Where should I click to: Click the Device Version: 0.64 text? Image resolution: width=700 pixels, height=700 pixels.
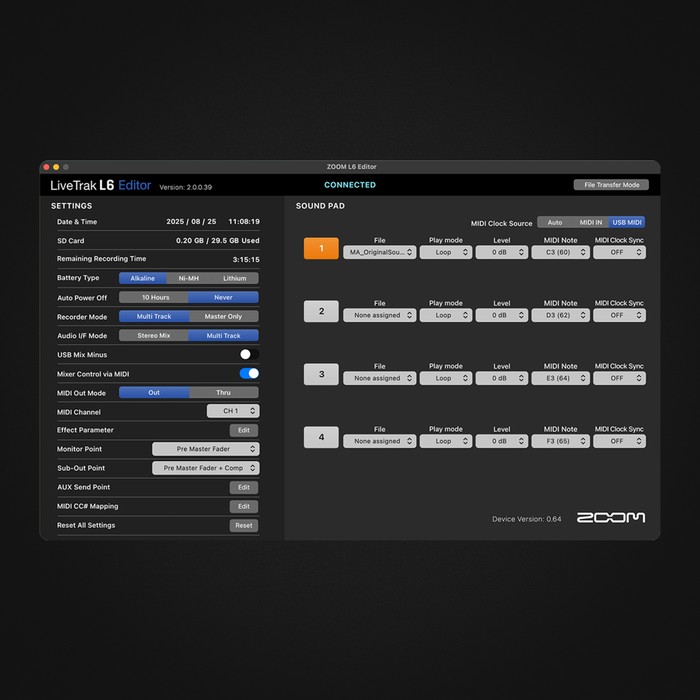(526, 519)
